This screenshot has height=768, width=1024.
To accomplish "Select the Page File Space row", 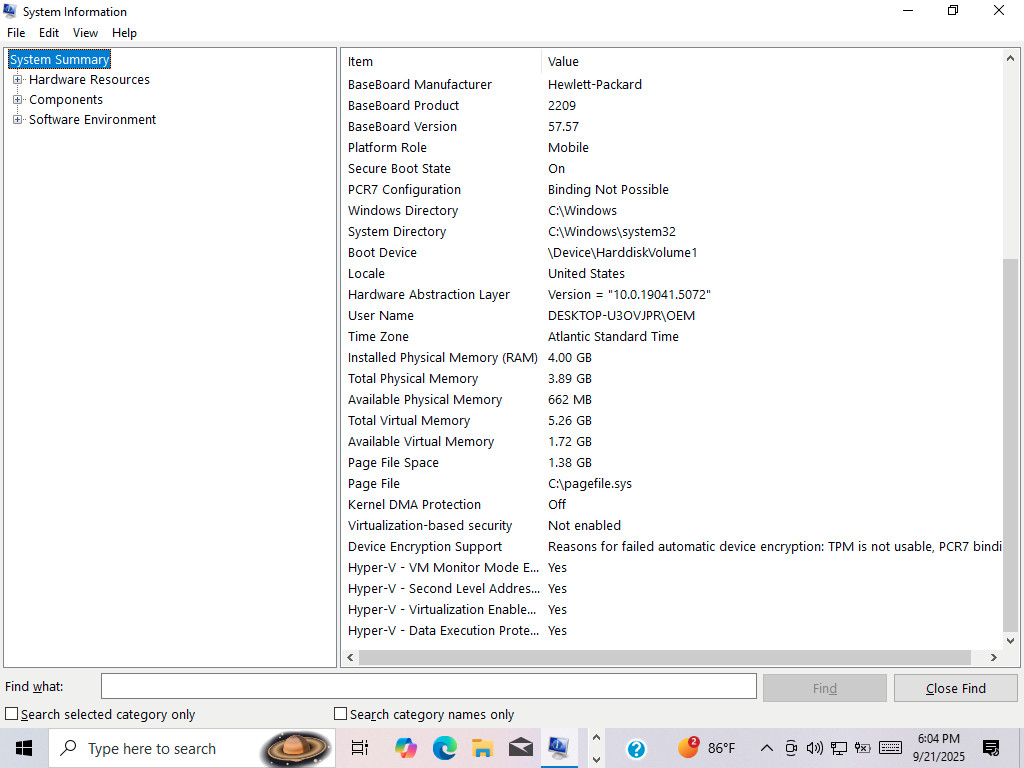I will 672,462.
